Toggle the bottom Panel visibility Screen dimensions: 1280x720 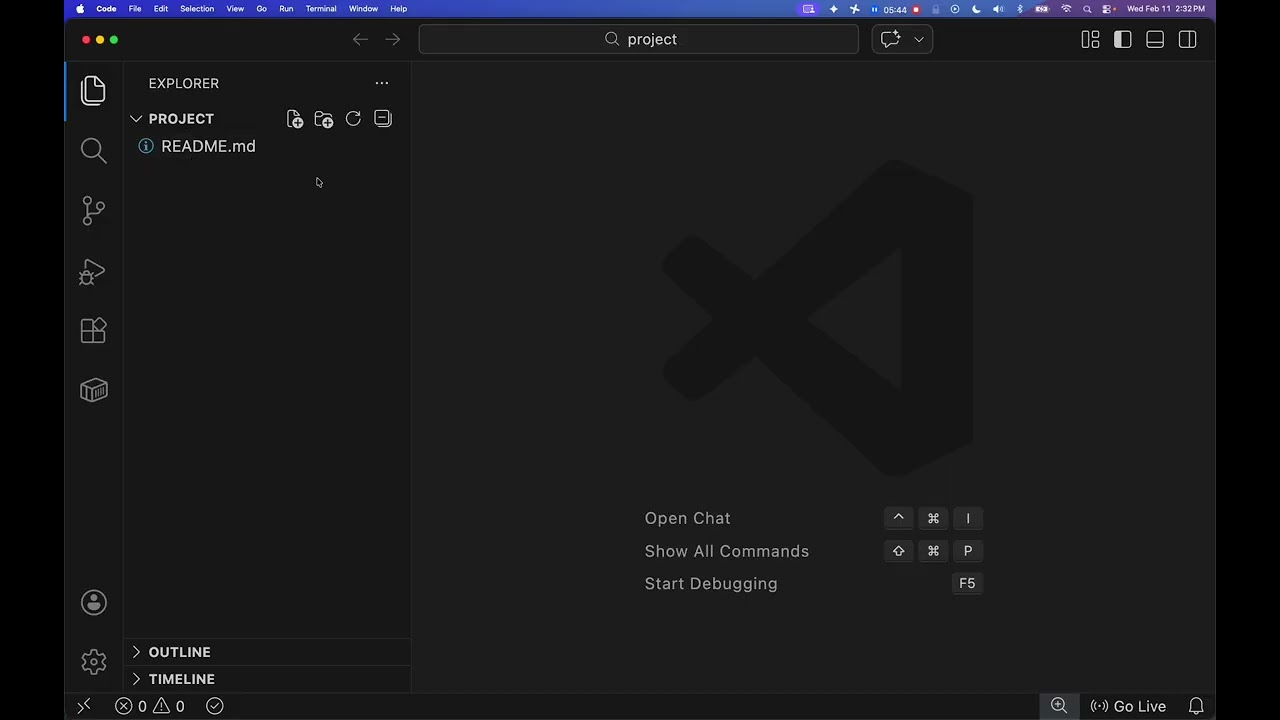pyautogui.click(x=1155, y=39)
